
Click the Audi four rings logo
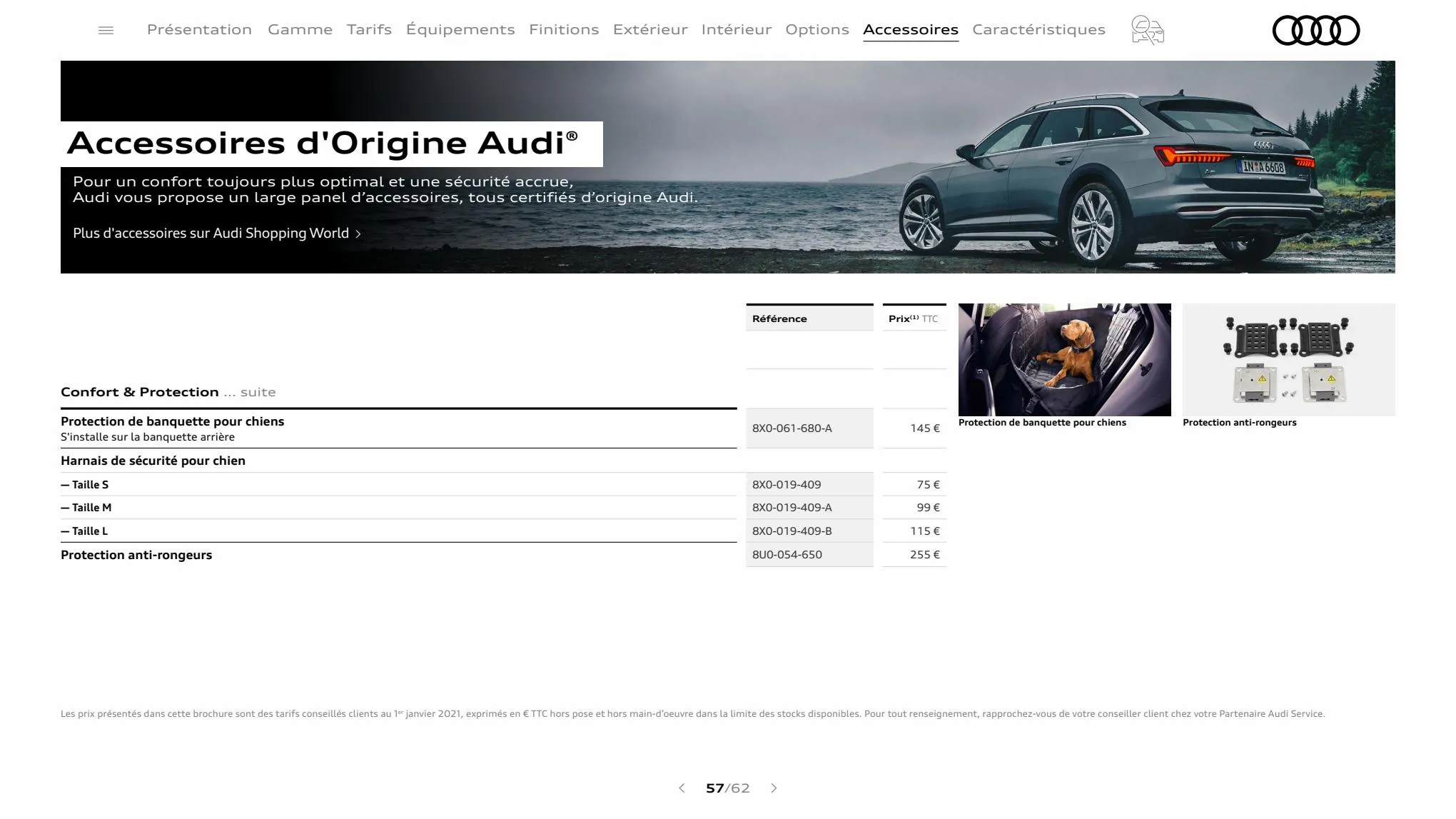point(1316,30)
